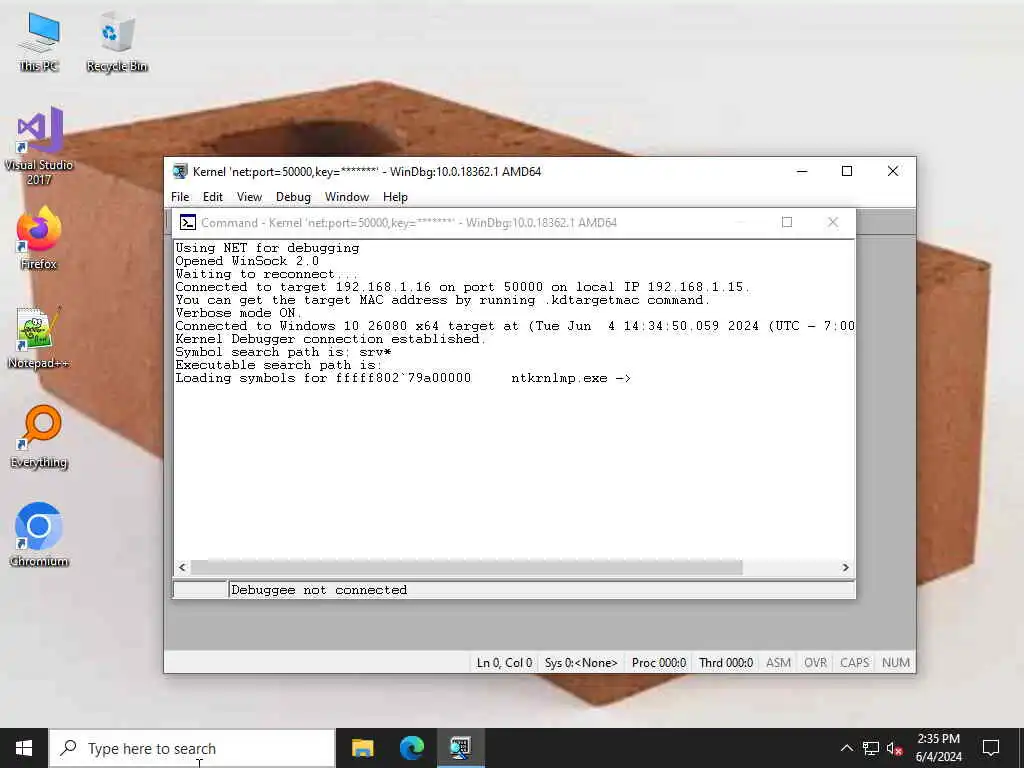Open the network status tray icon
This screenshot has height=768, width=1024.
pos(871,748)
